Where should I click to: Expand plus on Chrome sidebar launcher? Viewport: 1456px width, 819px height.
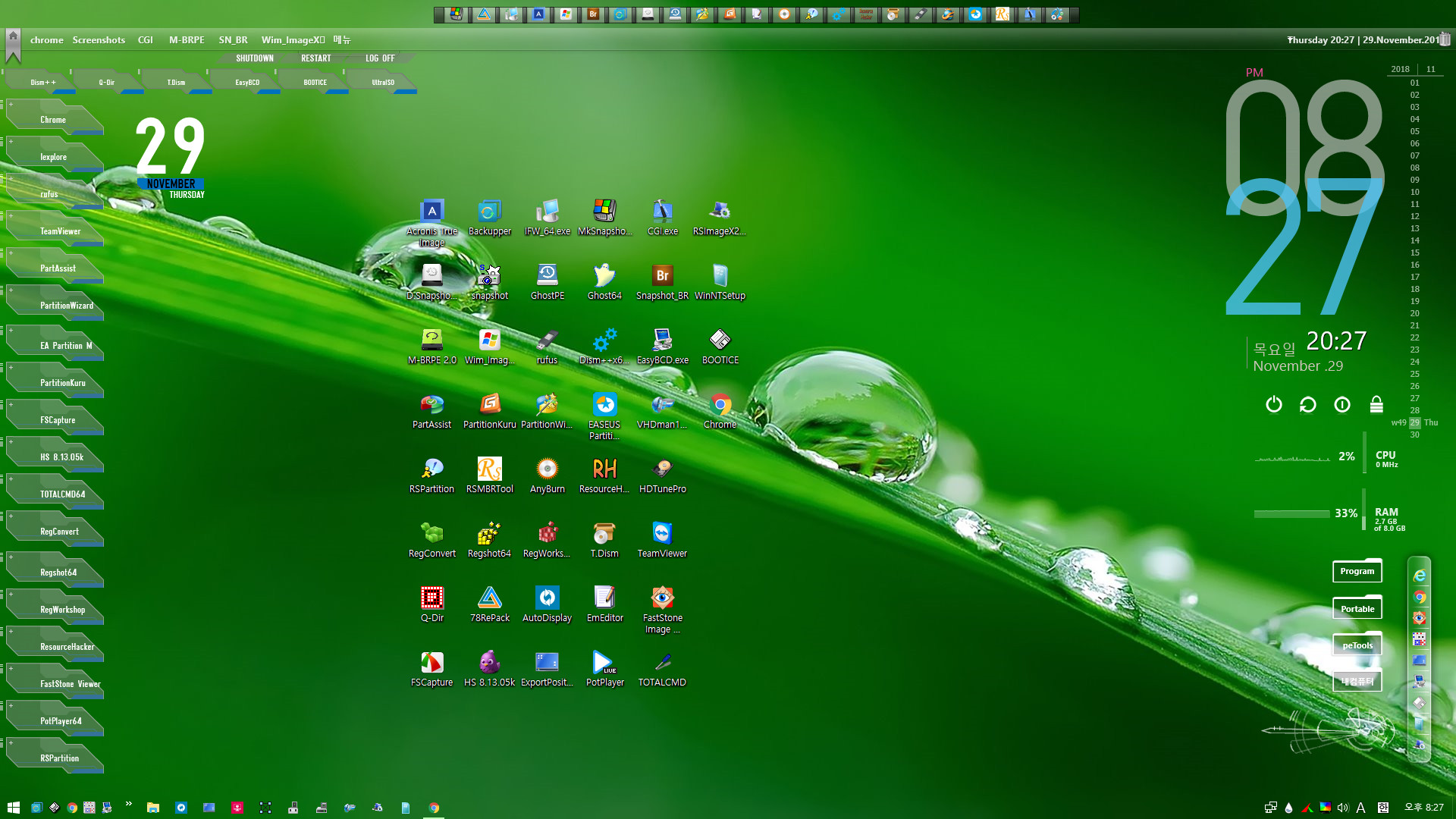pos(11,104)
